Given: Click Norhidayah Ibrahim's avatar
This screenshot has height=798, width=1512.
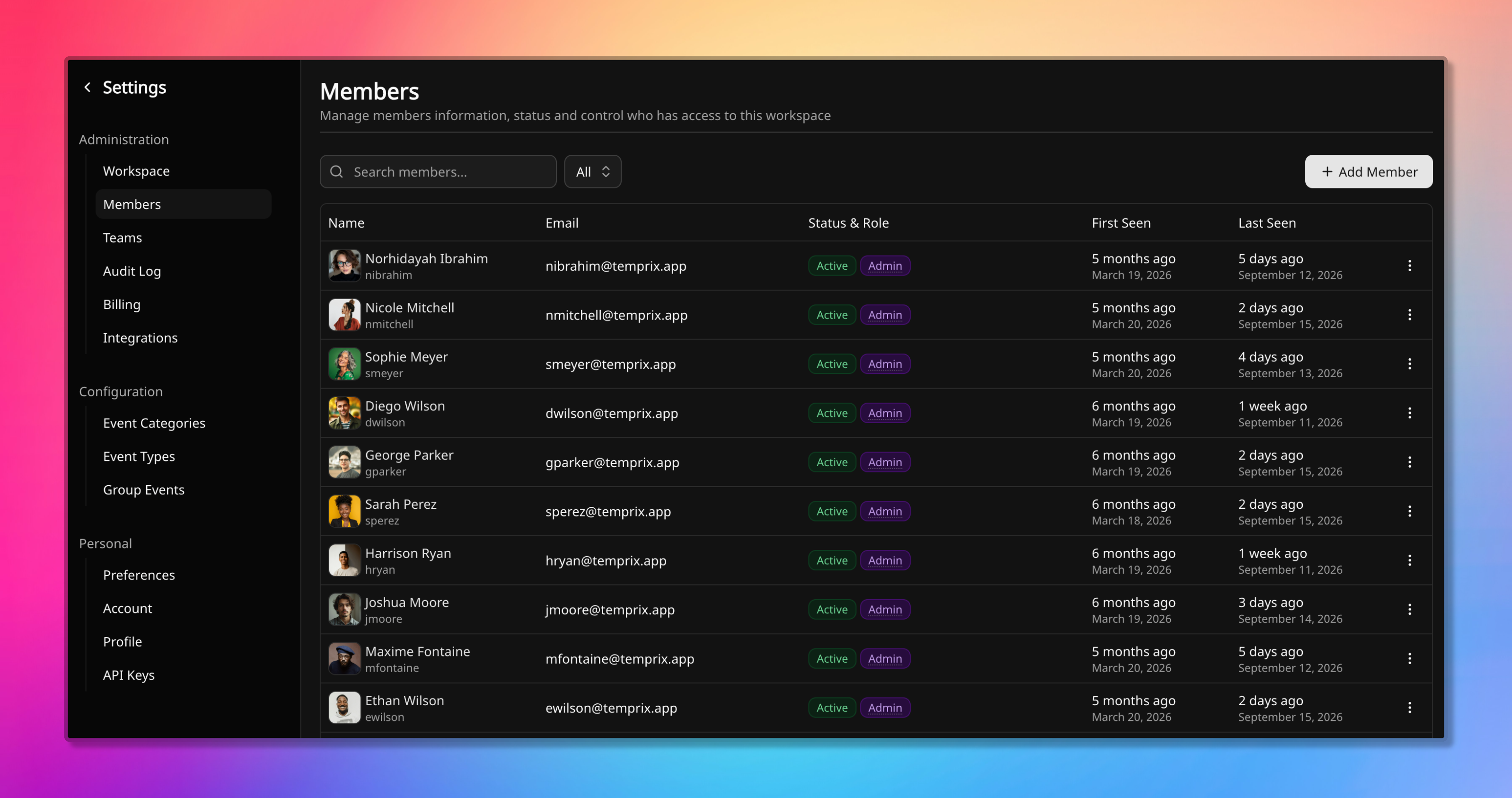Looking at the screenshot, I should [x=344, y=266].
